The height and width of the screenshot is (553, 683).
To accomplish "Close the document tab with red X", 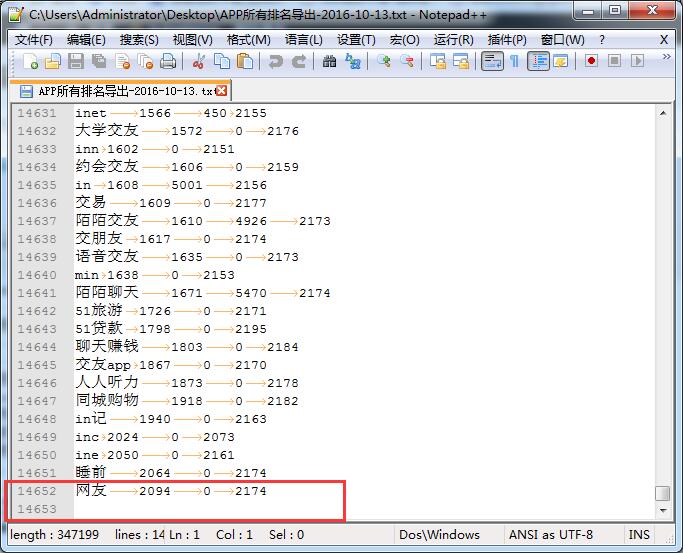I will click(221, 90).
